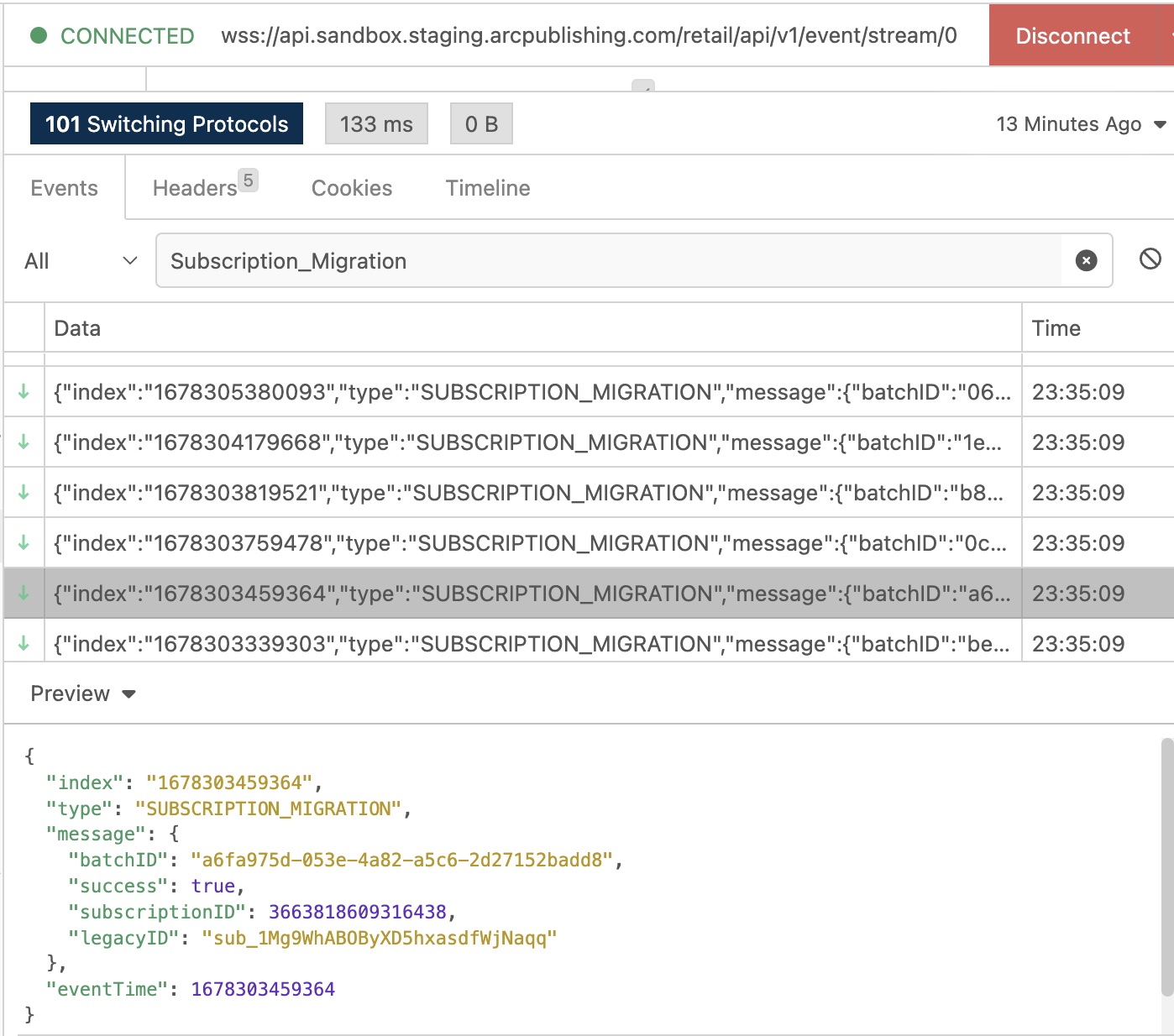The height and width of the screenshot is (1036, 1174).
Task: Click the "SUBSCRIPTION_MIGRATION" type value in preview
Action: [268, 808]
